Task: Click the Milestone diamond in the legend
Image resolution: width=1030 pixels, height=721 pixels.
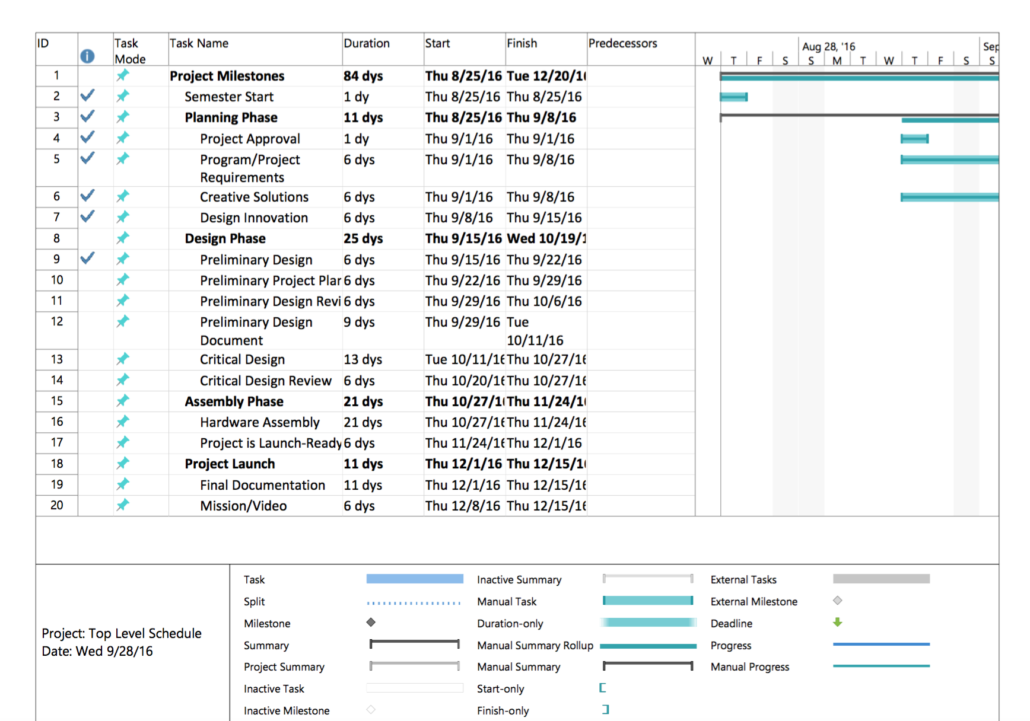Action: pos(370,623)
